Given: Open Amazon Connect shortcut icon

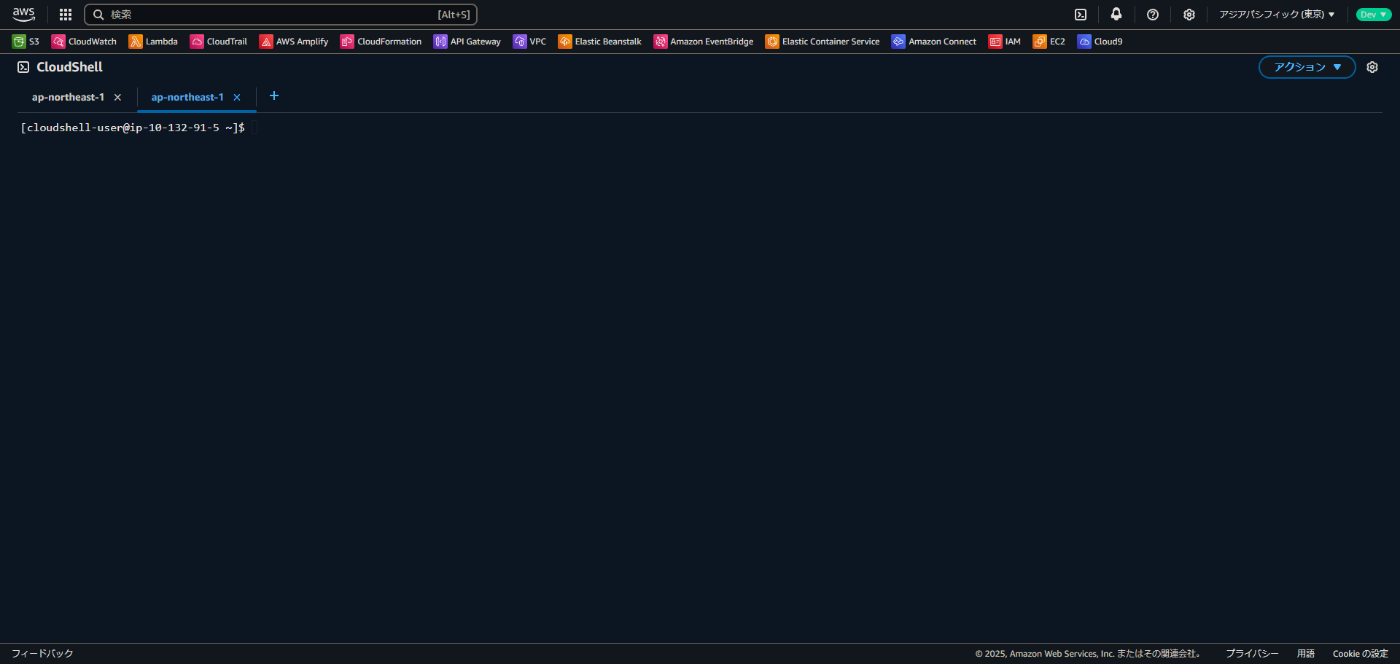Looking at the screenshot, I should [x=898, y=42].
